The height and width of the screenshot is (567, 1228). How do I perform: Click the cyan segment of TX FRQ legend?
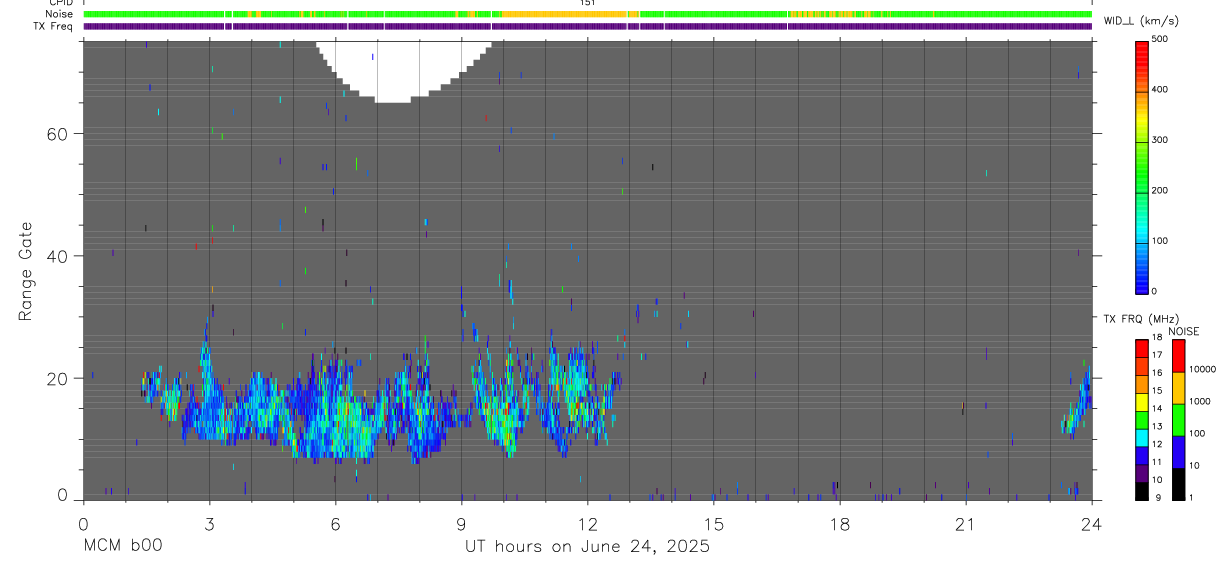pyautogui.click(x=1142, y=438)
